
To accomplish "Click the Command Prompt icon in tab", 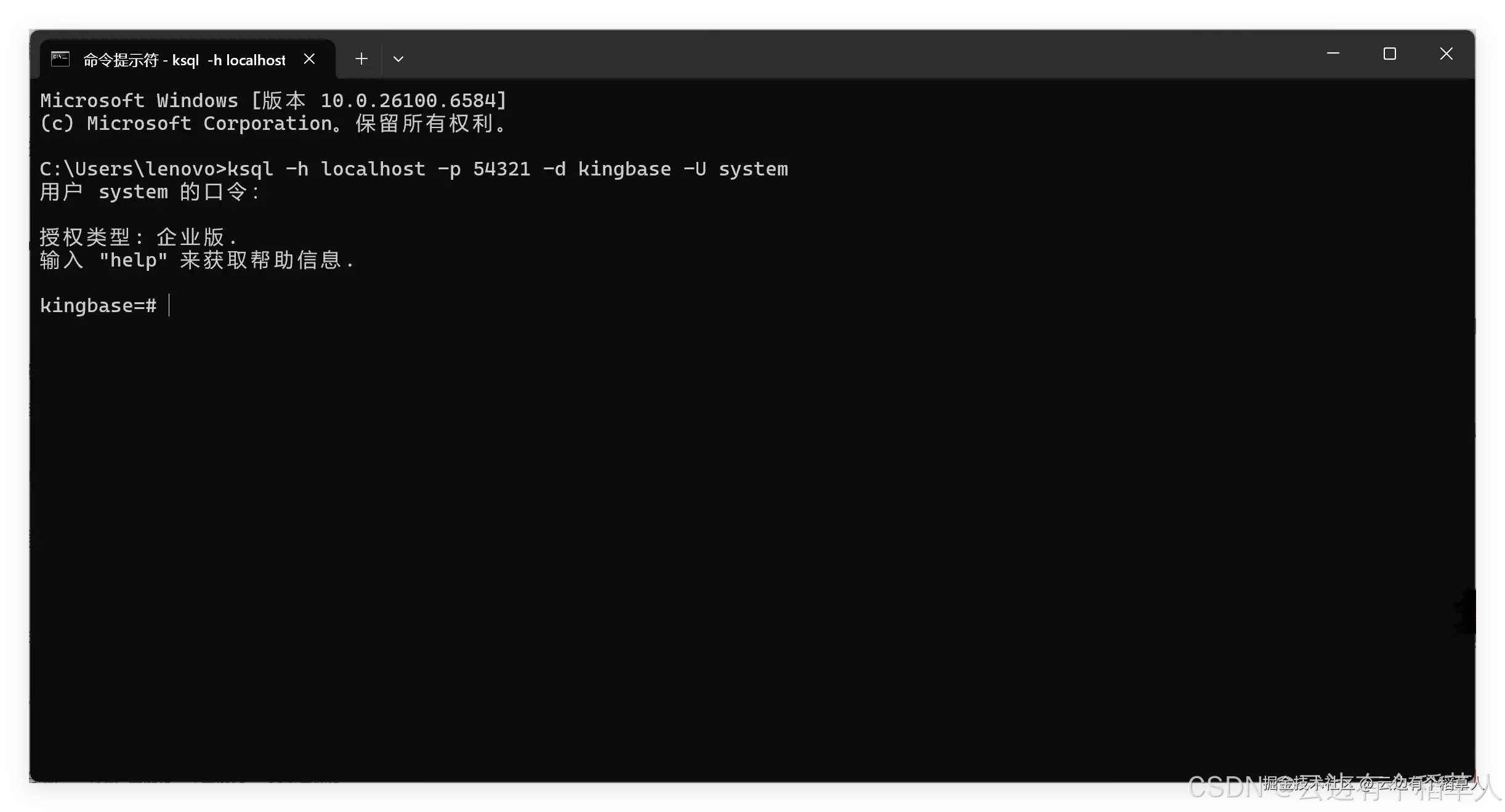I will (60, 59).
